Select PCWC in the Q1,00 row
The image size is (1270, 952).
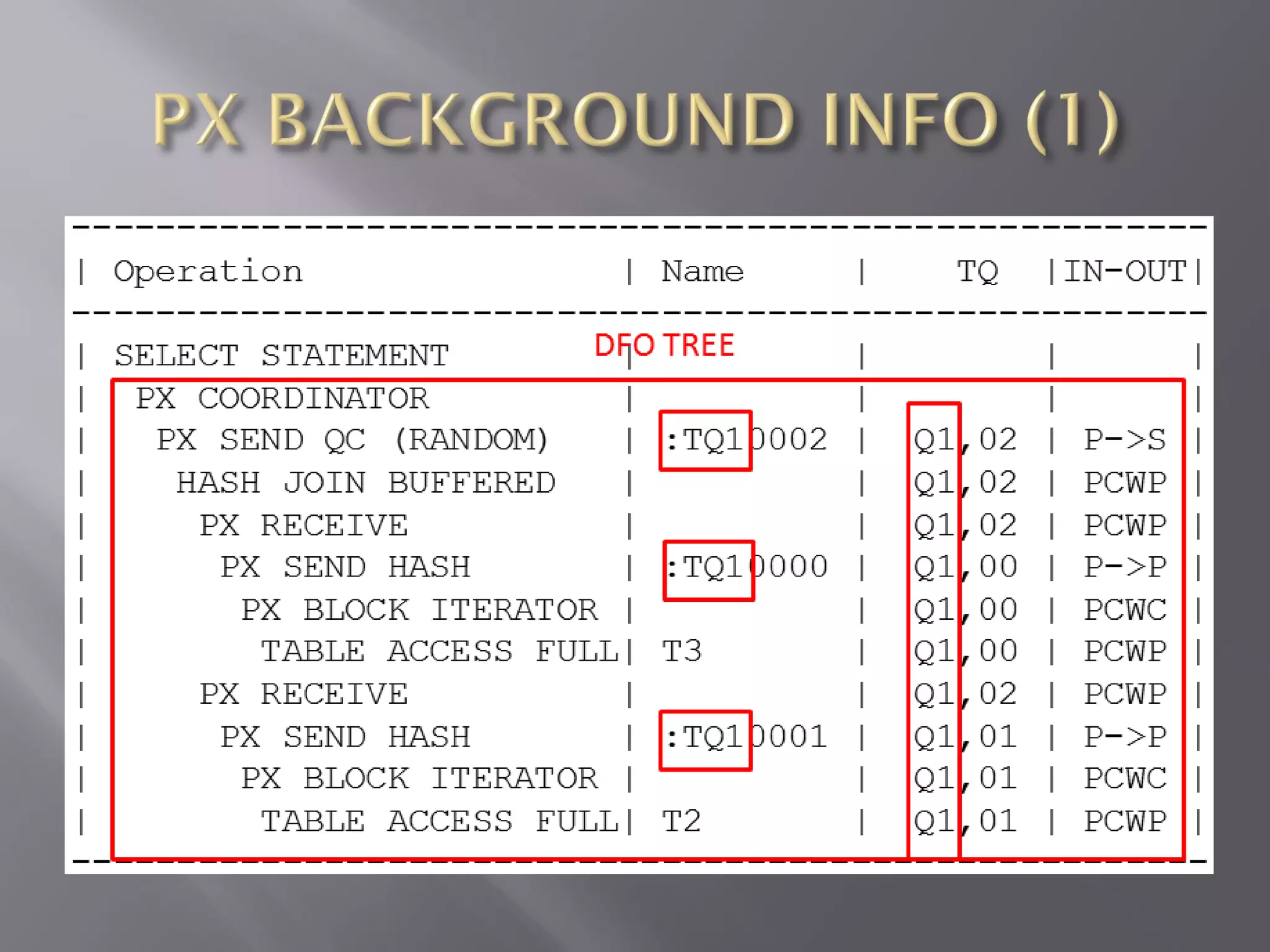[1125, 610]
